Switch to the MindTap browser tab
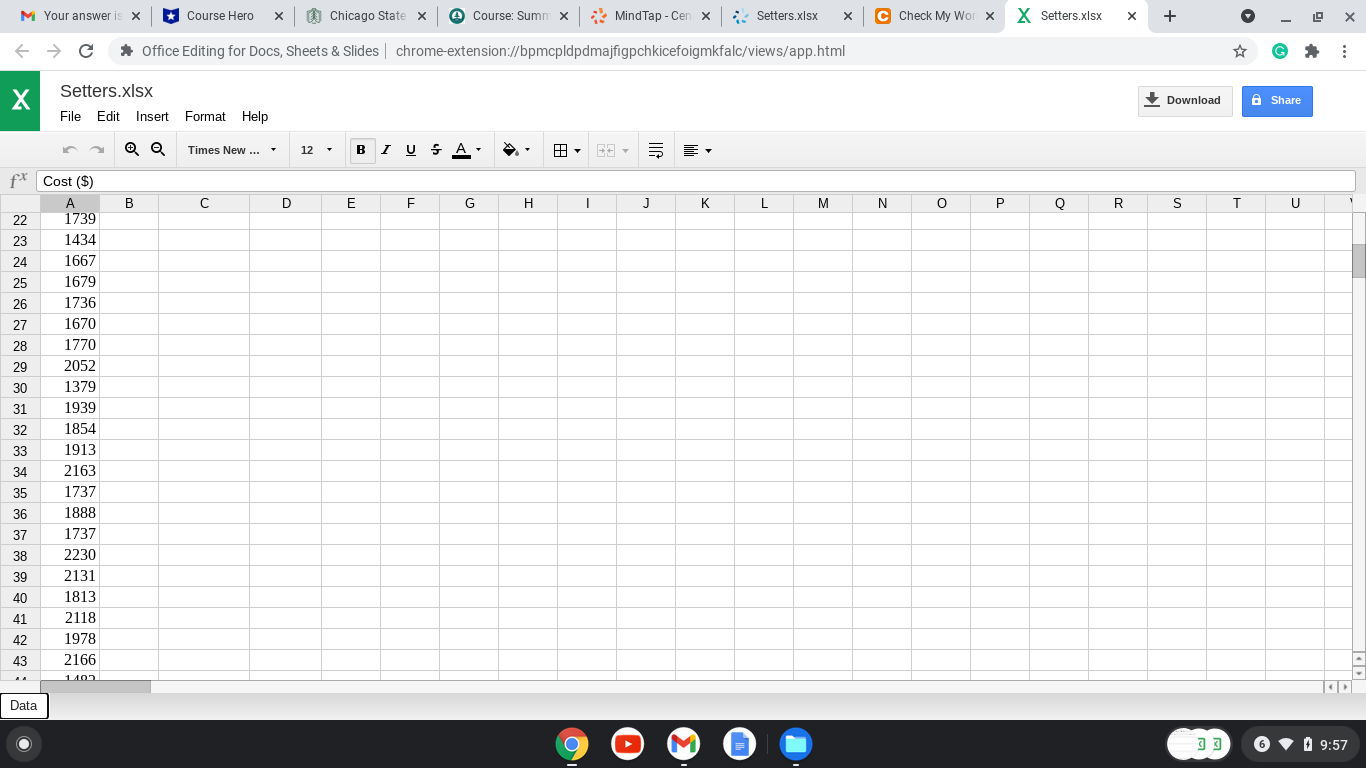The width and height of the screenshot is (1366, 768). pyautogui.click(x=651, y=16)
